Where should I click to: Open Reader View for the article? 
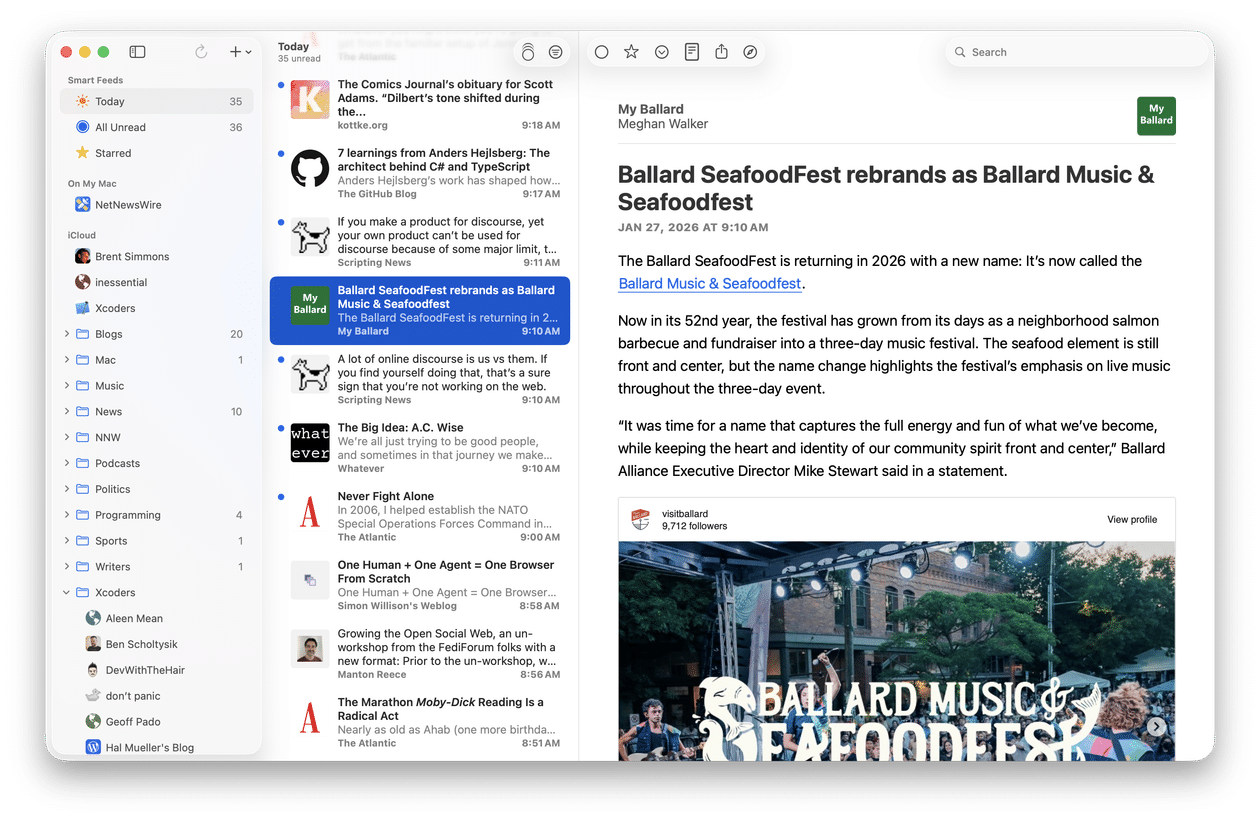(x=691, y=51)
